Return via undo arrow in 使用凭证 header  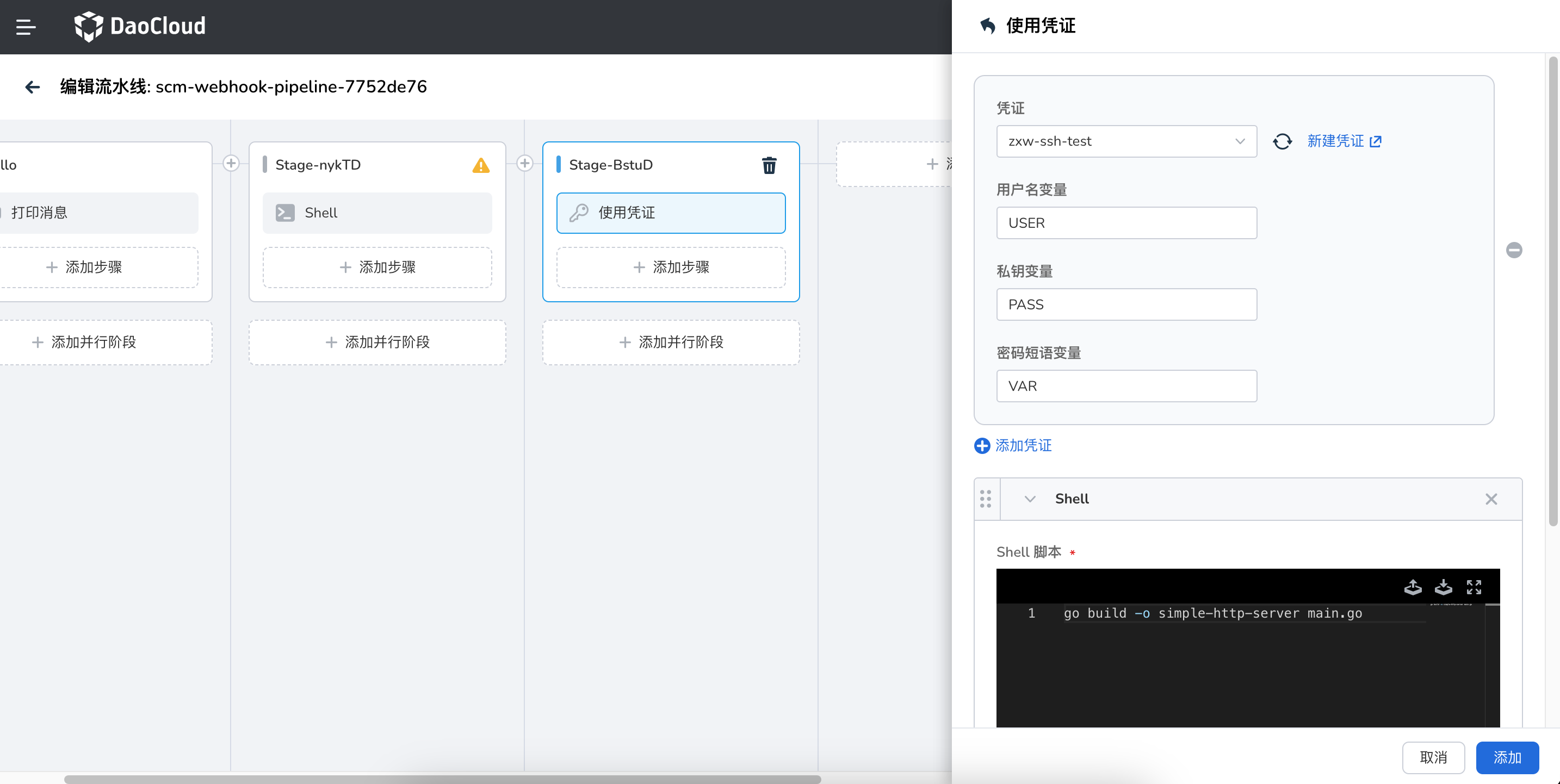[x=988, y=26]
